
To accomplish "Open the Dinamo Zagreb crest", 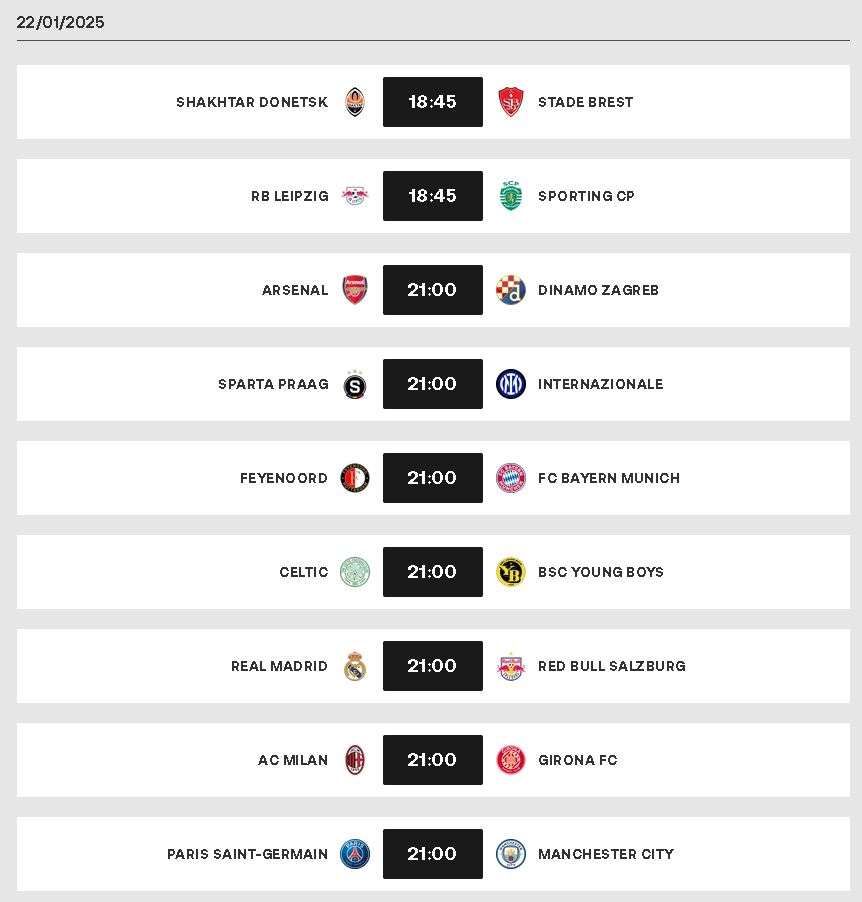I will tap(510, 290).
